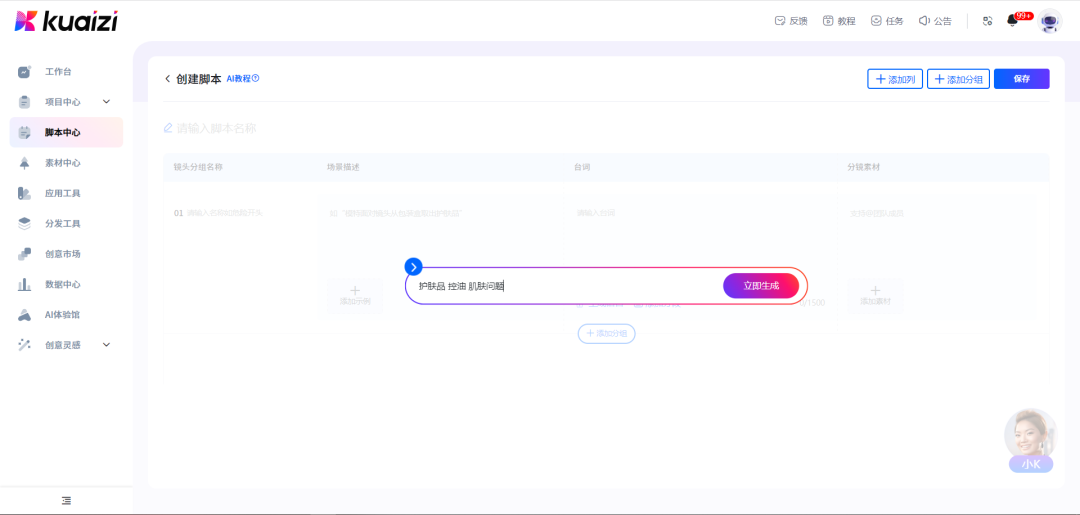Click the 添加示例 plus tile

(355, 295)
